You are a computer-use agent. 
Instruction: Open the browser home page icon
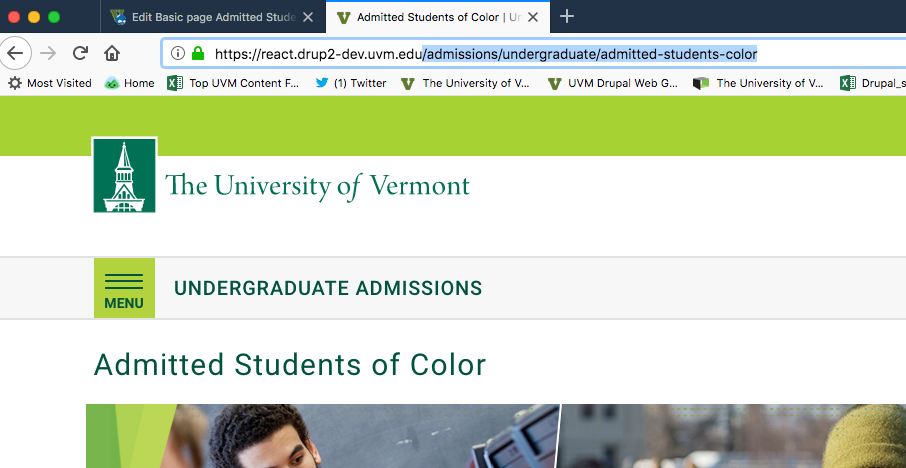[x=112, y=54]
